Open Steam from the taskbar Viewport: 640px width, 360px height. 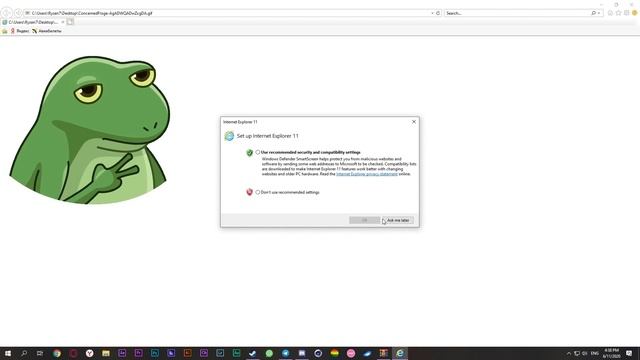tap(253, 353)
